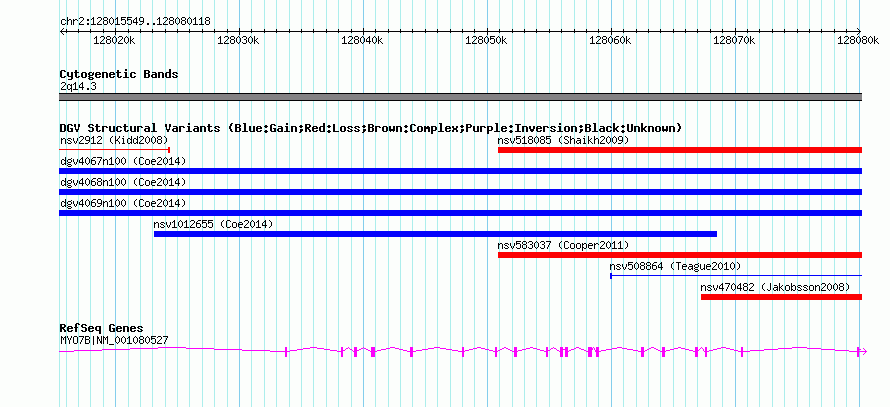Open variant label nsv508864 (Teague2010)
The width and height of the screenshot is (890, 407).
pos(675,266)
